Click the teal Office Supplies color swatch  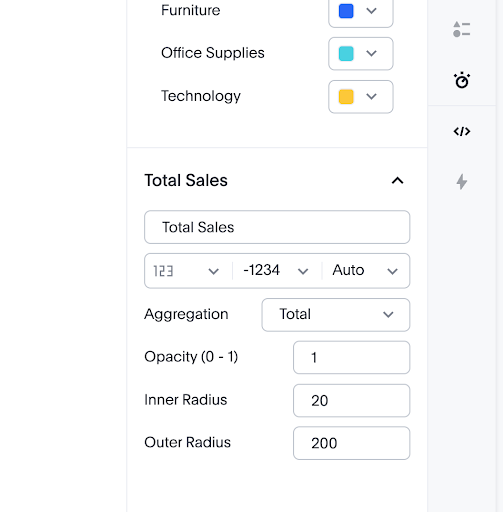[346, 54]
